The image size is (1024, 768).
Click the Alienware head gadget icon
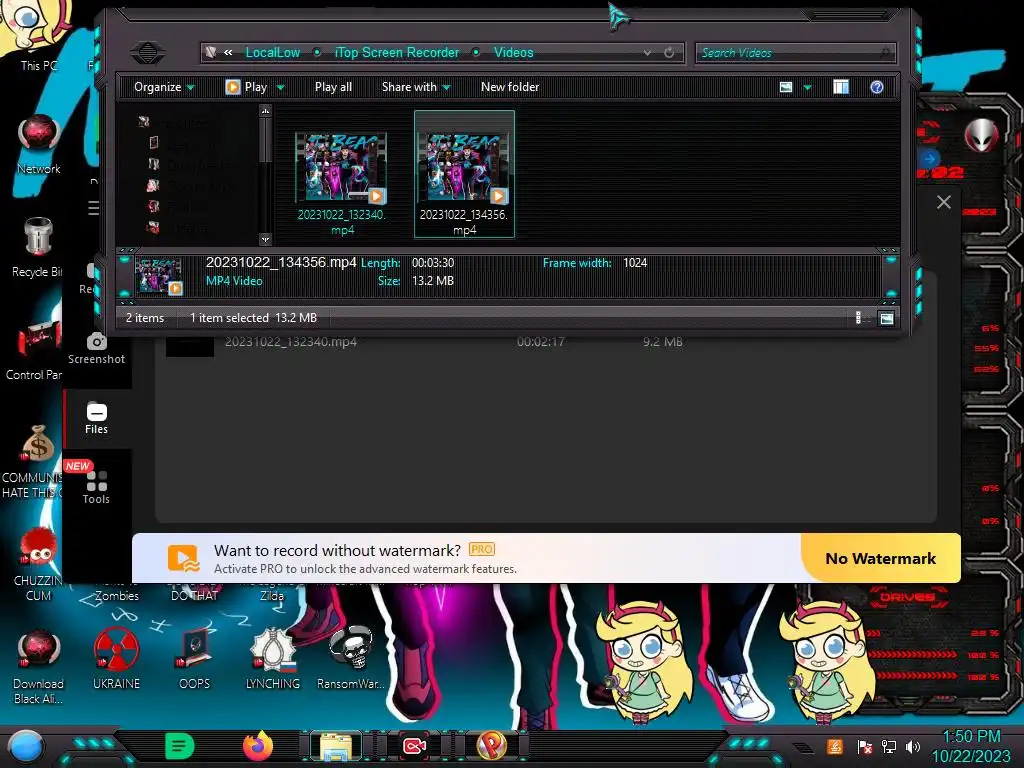pos(982,135)
